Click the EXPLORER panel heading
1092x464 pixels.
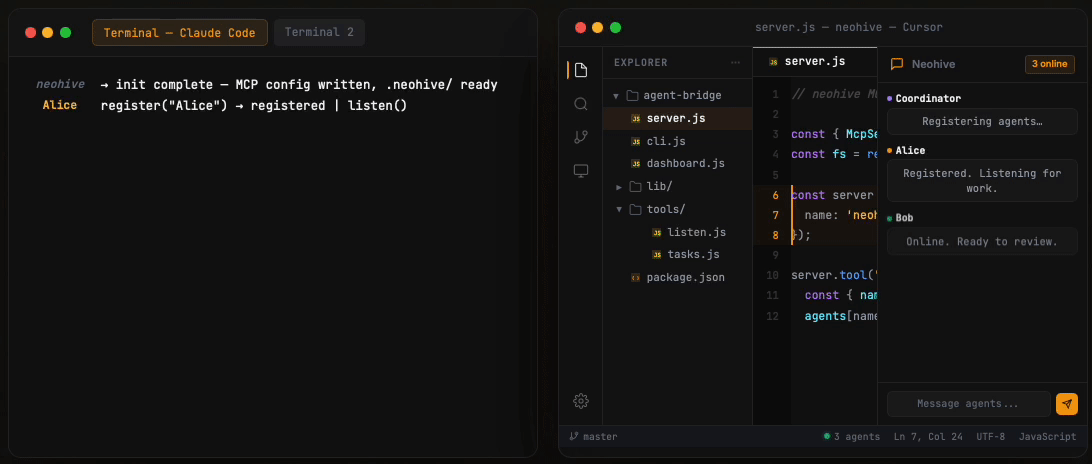click(641, 63)
